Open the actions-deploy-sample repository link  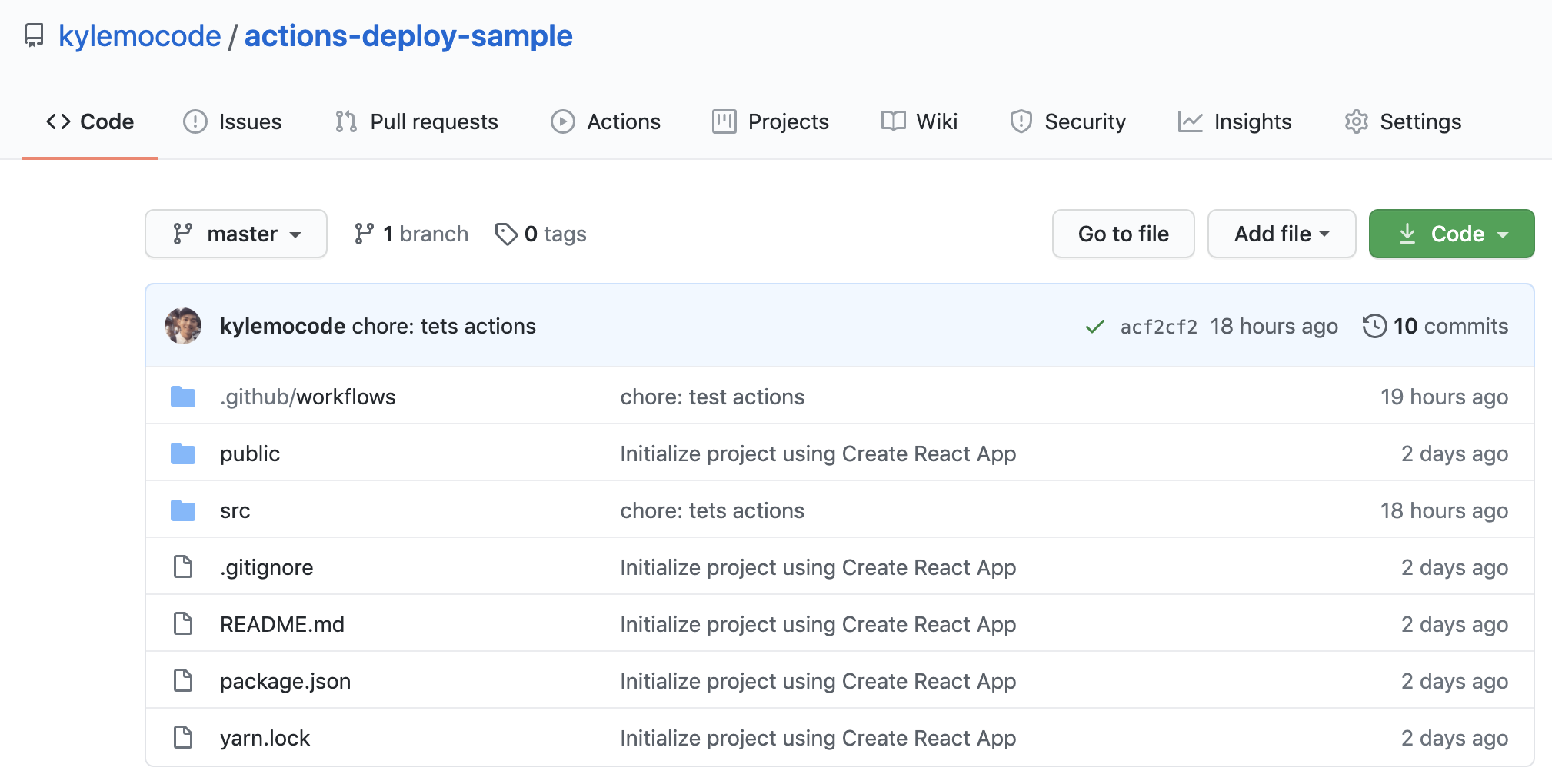coord(408,36)
